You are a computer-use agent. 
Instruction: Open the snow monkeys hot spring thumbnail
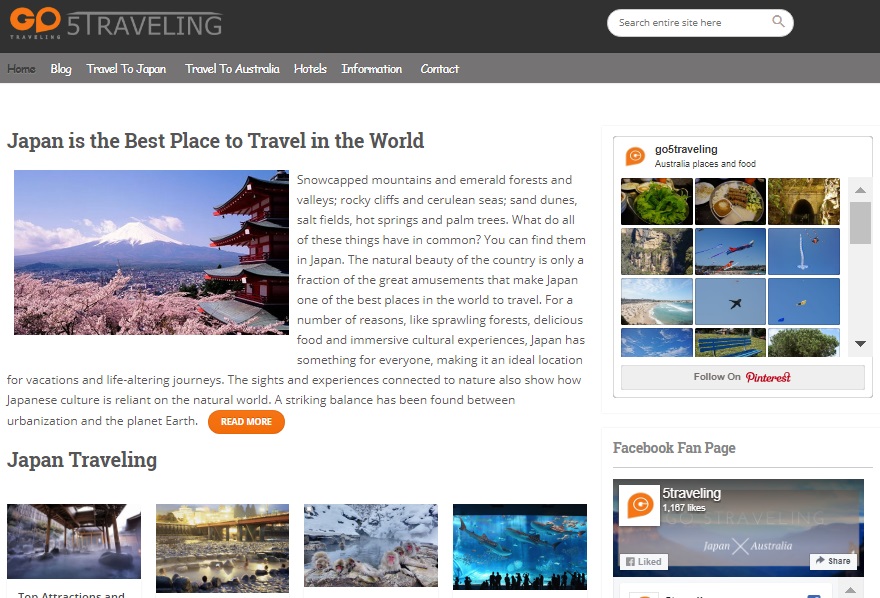point(371,545)
